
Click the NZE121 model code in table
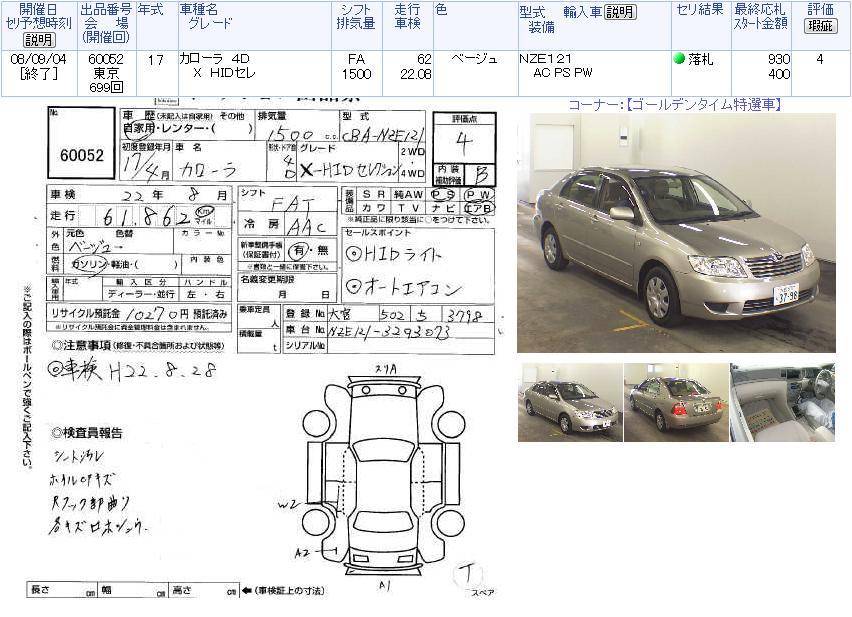[x=546, y=59]
